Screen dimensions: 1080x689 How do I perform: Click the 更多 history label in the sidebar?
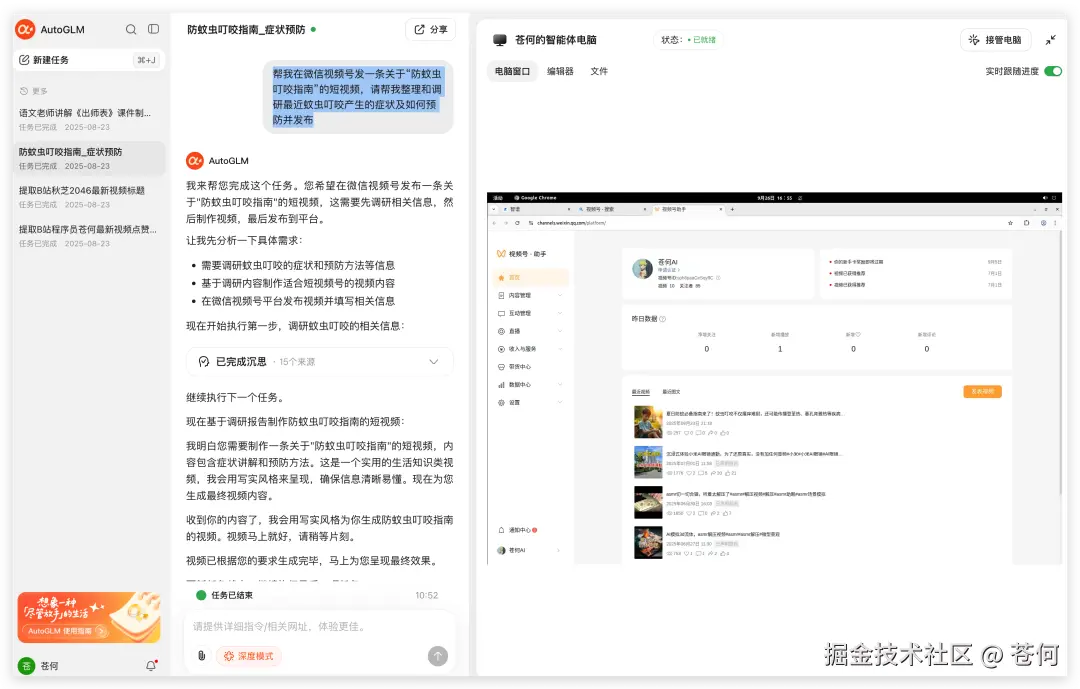(34, 91)
